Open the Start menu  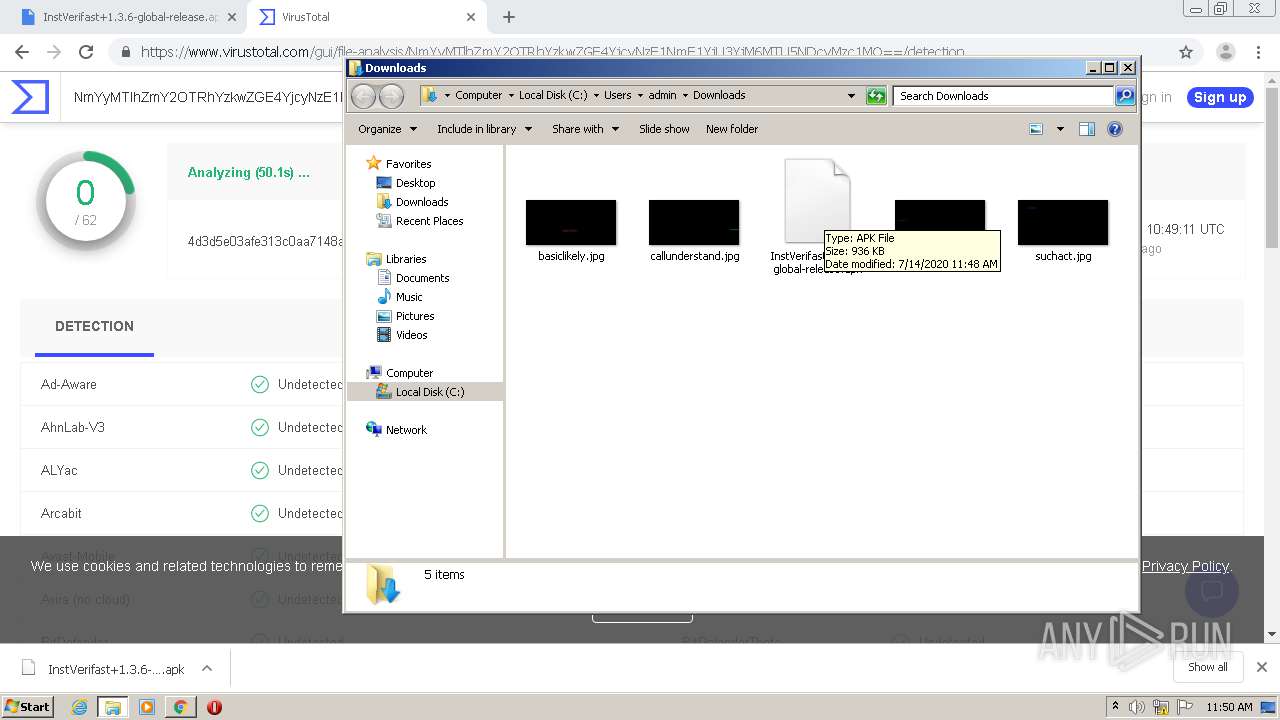28,707
